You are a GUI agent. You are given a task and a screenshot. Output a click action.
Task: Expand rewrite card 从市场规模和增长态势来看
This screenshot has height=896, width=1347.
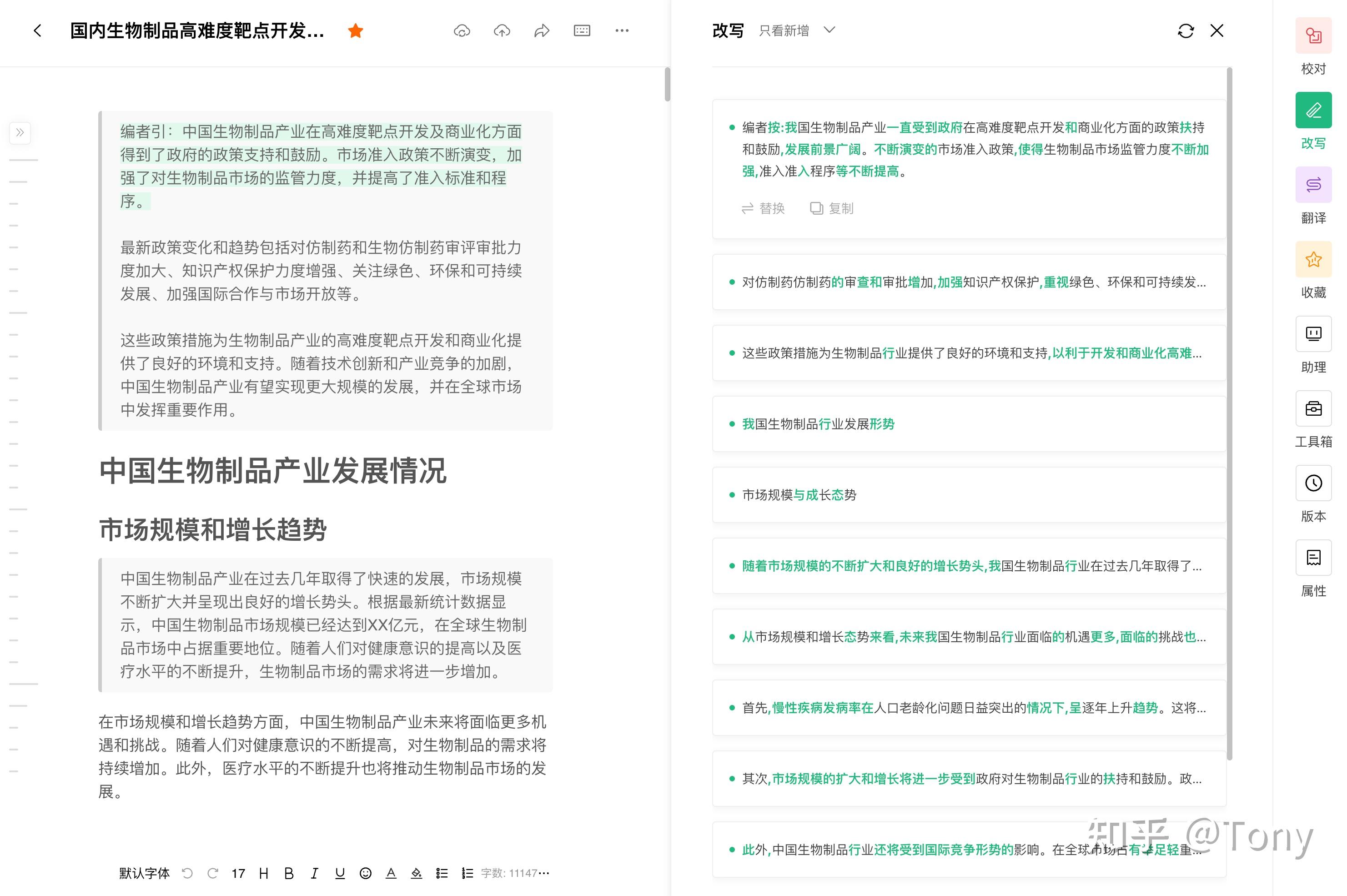(x=969, y=637)
